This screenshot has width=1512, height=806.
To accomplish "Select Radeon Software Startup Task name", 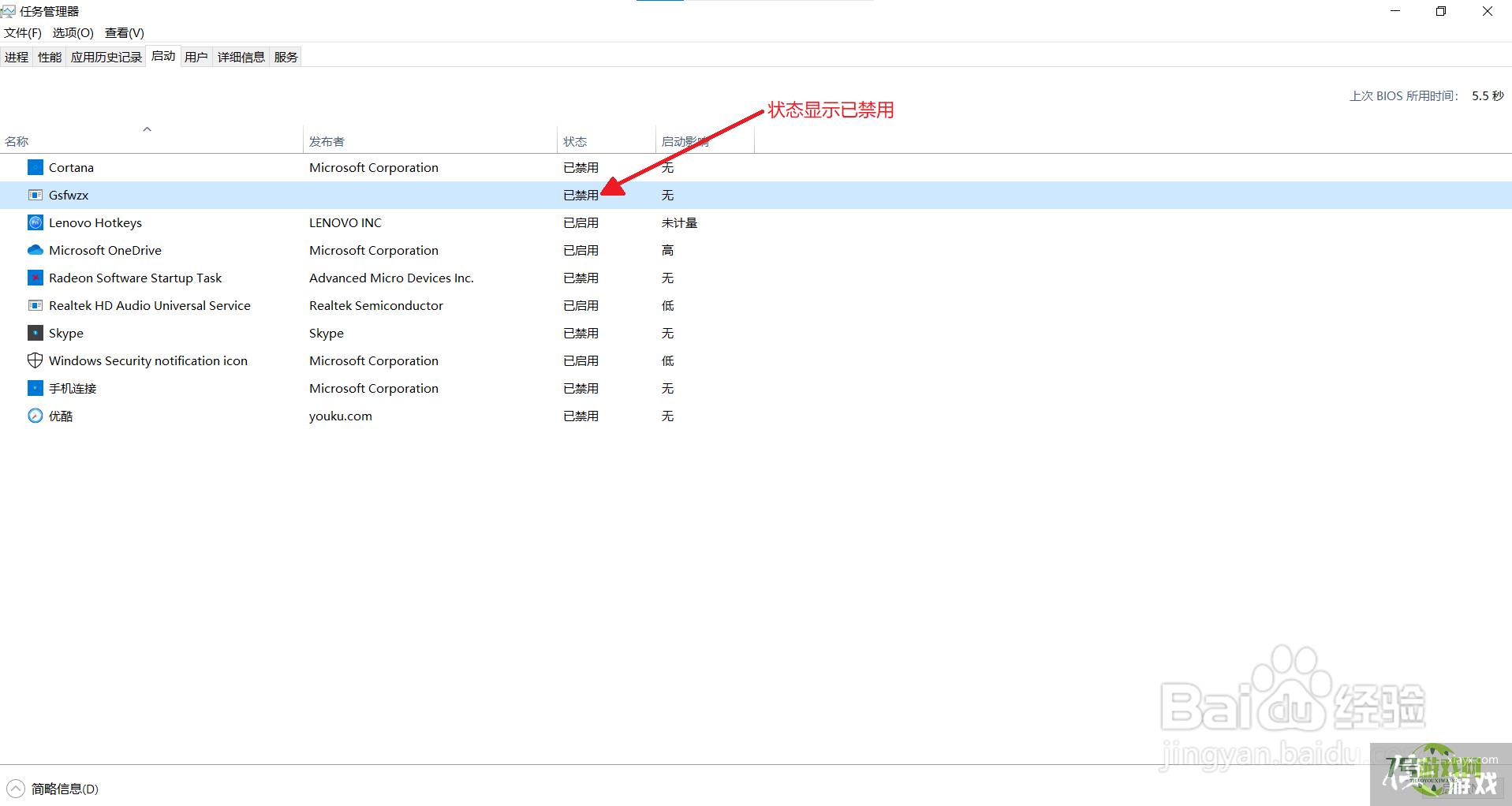I will [135, 278].
